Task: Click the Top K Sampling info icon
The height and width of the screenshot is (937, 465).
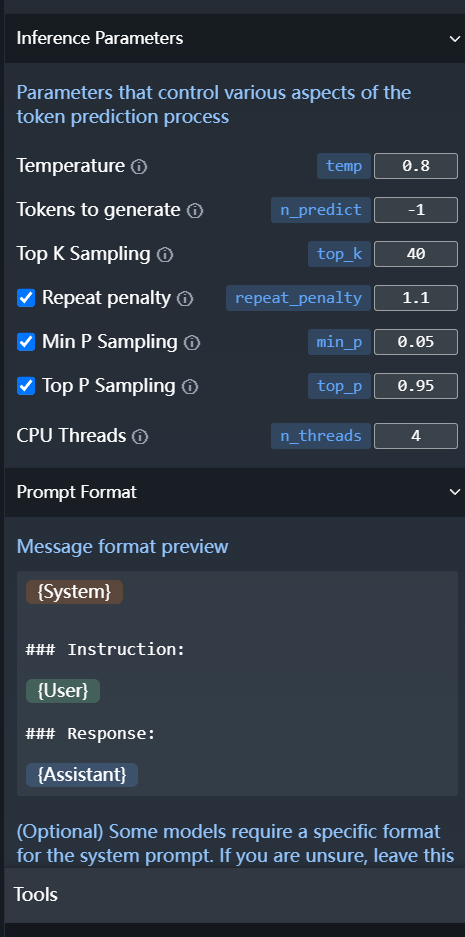Action: click(165, 255)
